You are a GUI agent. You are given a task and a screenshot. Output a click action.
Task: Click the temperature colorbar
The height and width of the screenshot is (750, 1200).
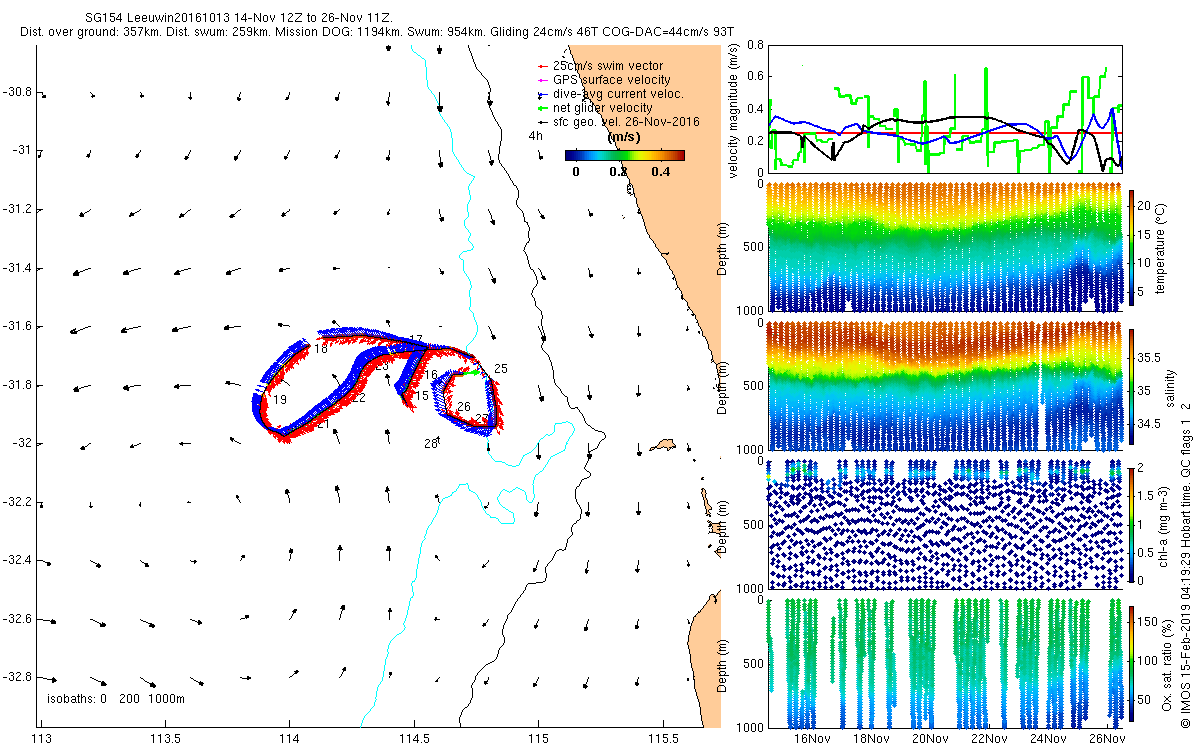click(x=1131, y=247)
